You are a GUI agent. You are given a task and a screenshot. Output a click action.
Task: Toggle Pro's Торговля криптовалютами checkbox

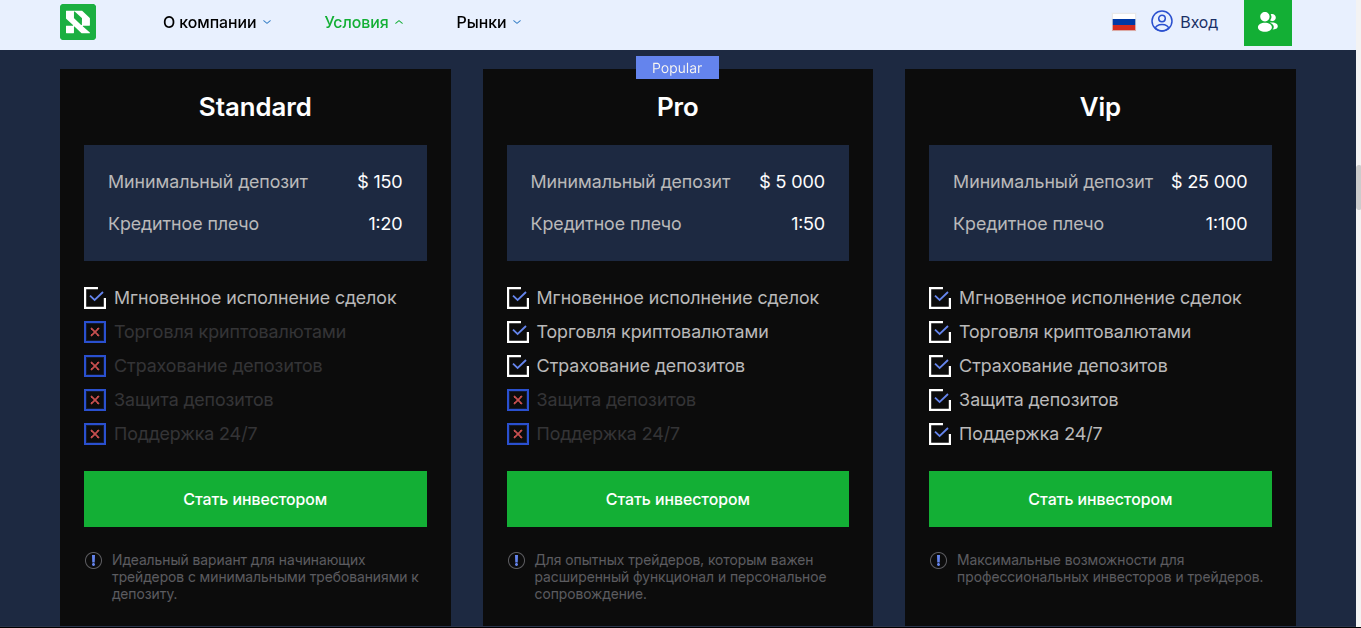(x=518, y=332)
